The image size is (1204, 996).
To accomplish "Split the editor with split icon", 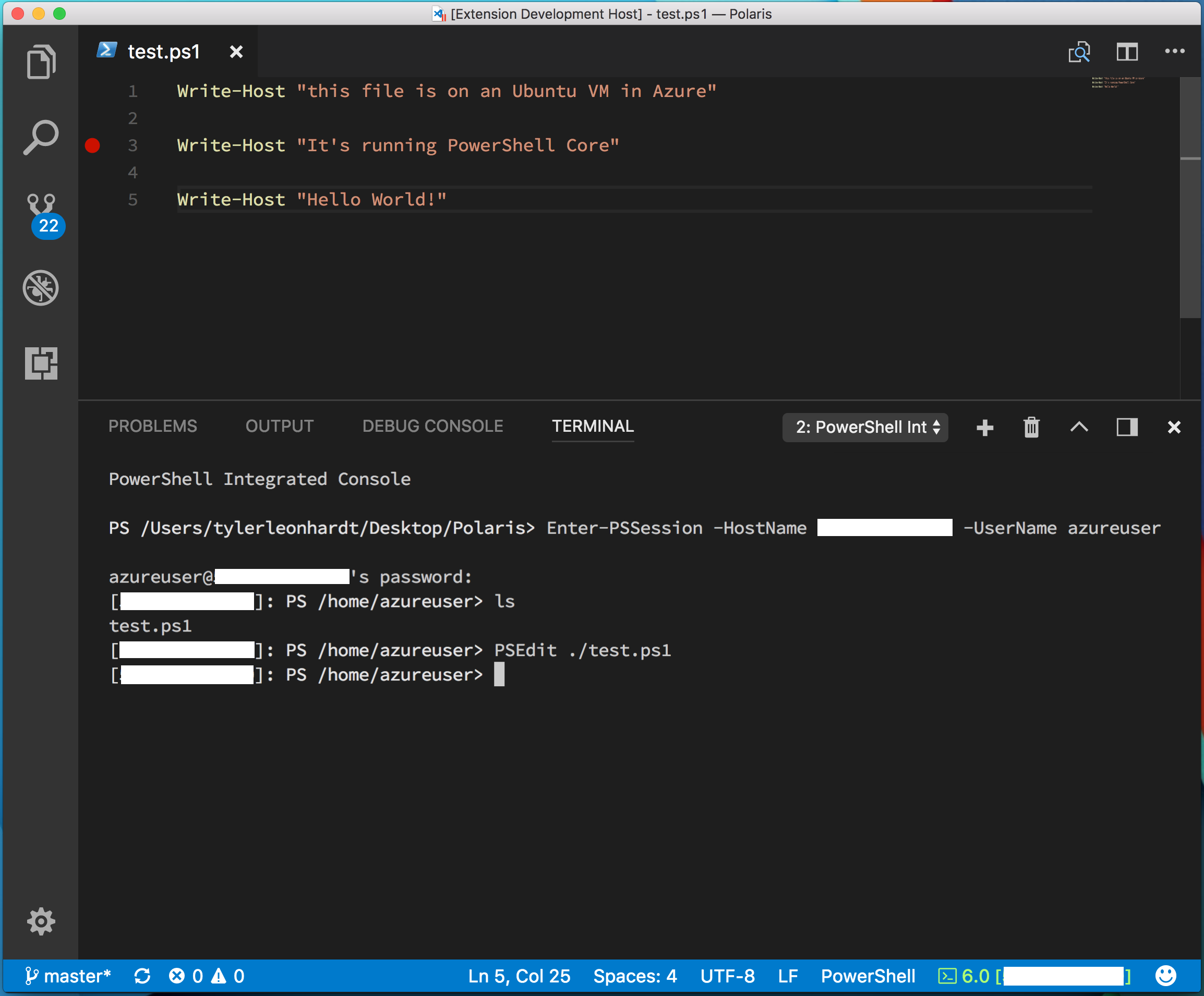I will pos(1127,52).
